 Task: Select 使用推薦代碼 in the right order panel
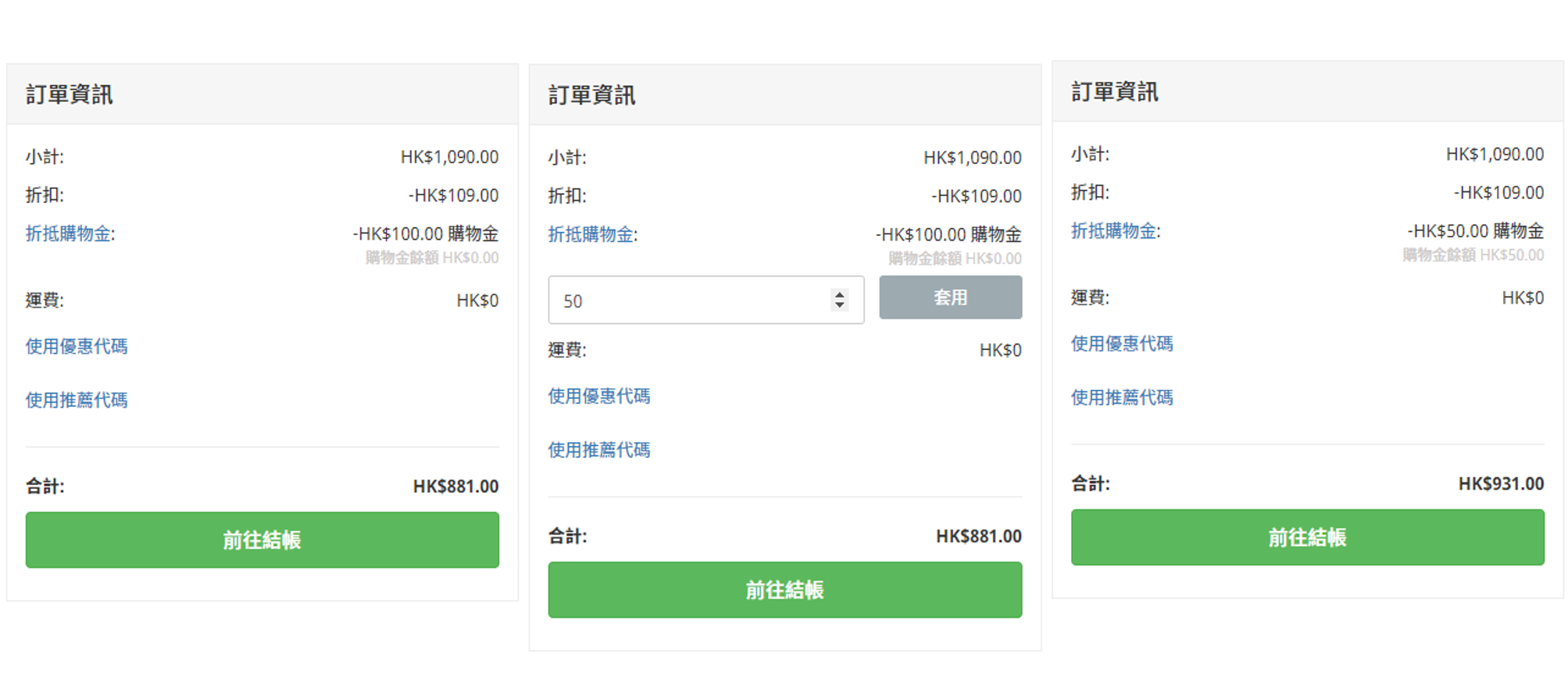coord(1122,398)
